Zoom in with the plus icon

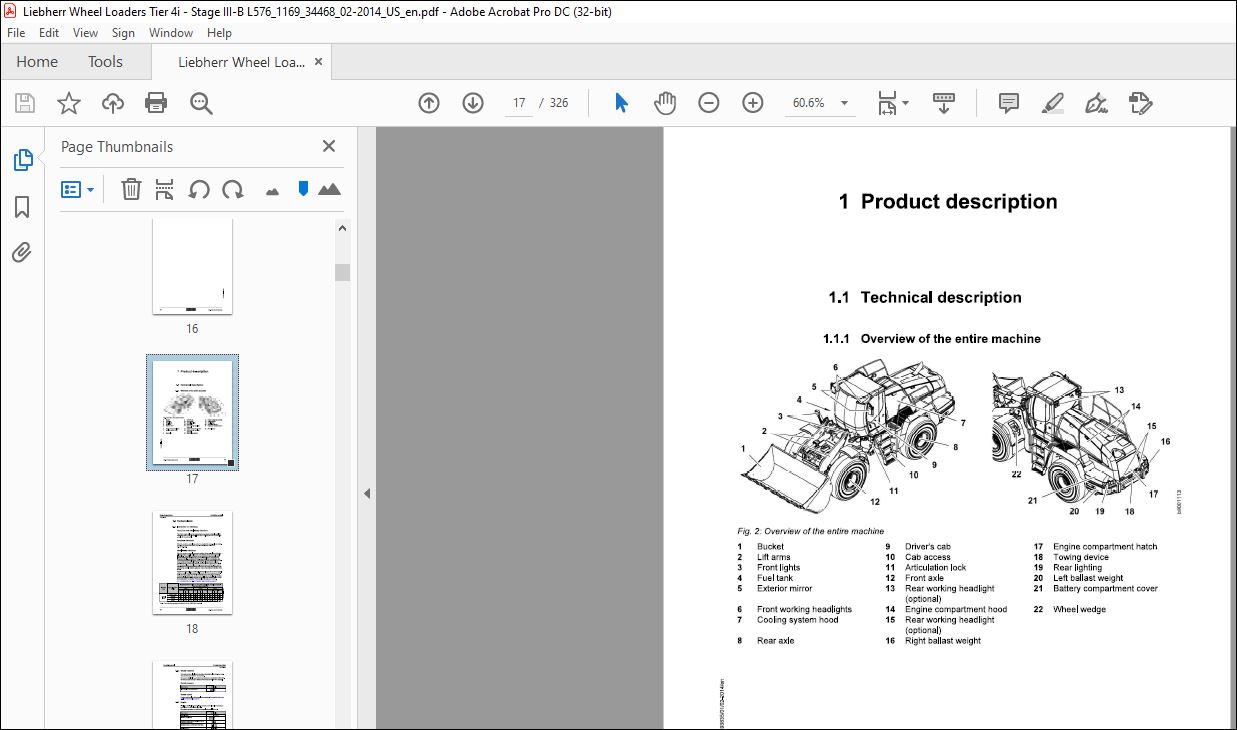point(753,102)
